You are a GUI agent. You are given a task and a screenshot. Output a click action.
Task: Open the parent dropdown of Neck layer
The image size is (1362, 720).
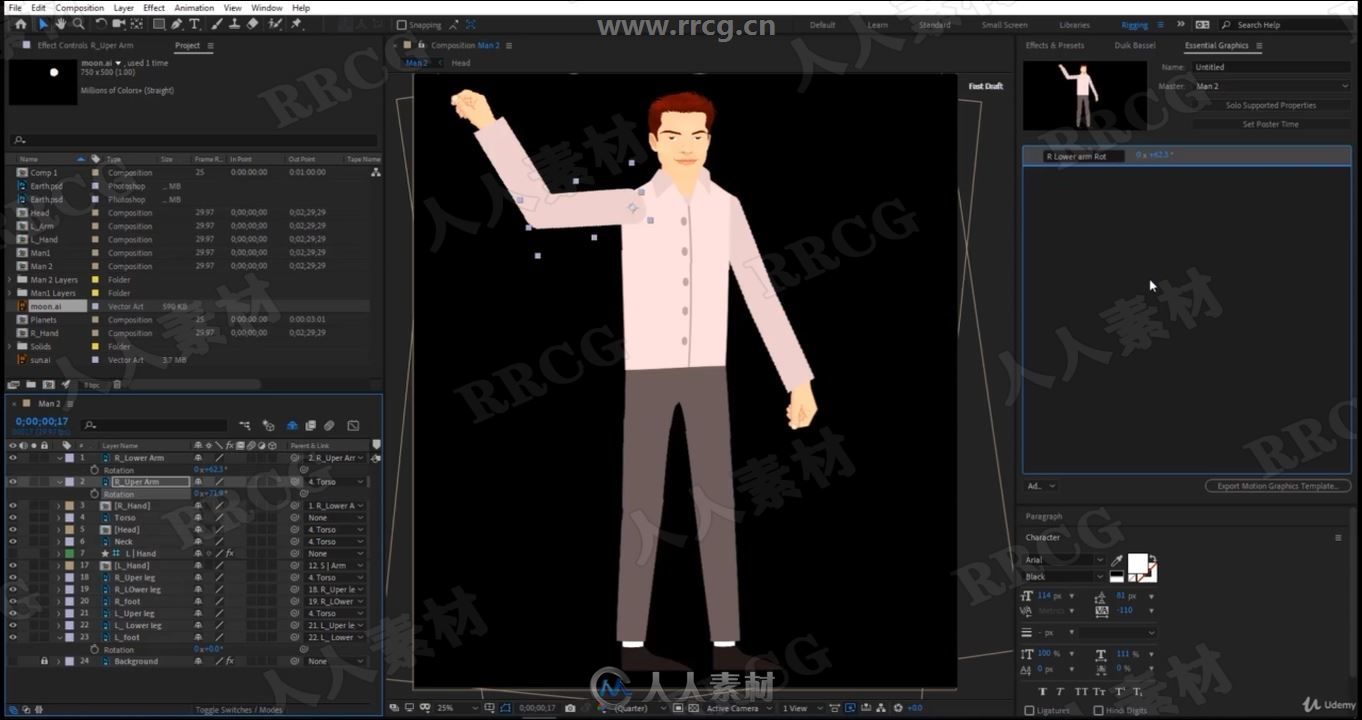[x=335, y=542]
